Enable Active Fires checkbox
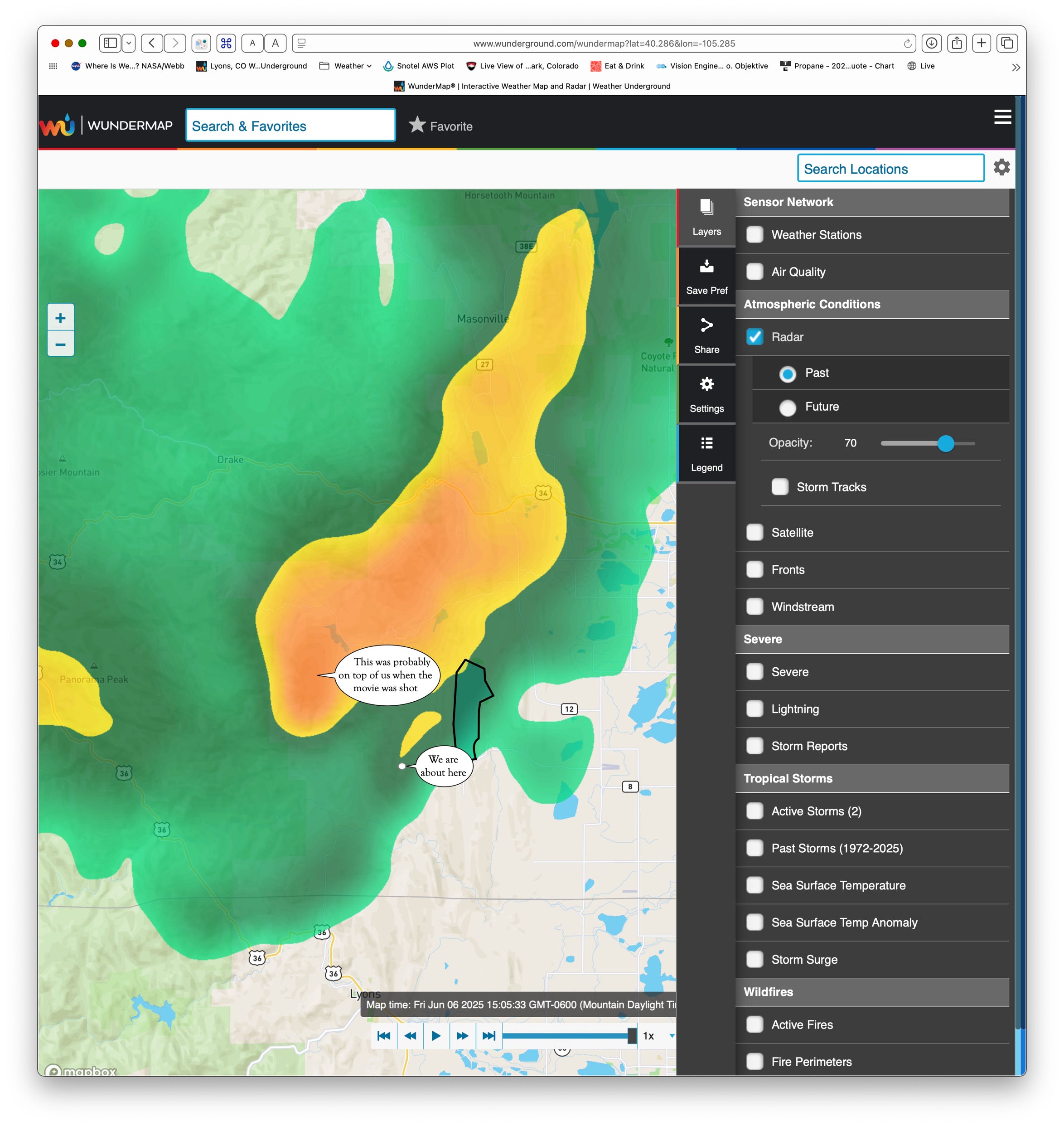Viewport: 1064px width, 1126px height. click(x=754, y=1024)
